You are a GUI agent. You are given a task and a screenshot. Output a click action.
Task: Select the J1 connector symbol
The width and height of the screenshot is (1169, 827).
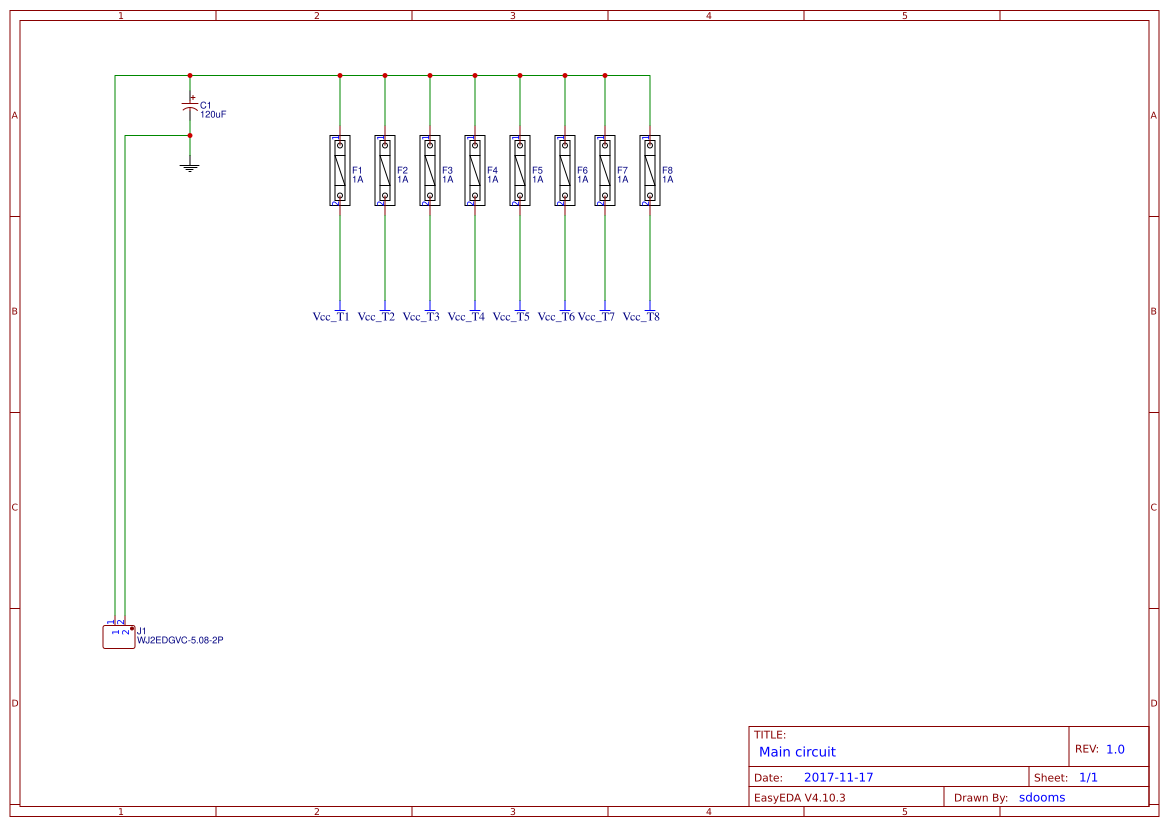coord(118,636)
